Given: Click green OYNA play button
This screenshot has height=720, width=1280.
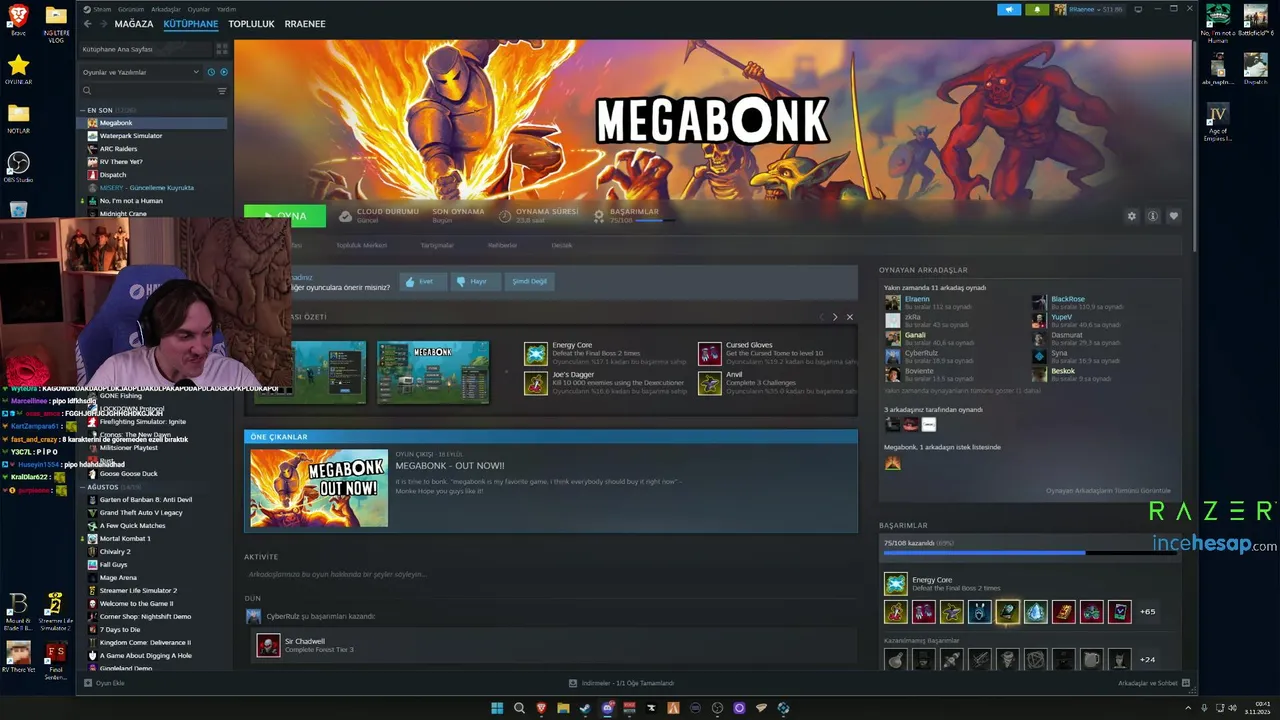Looking at the screenshot, I should [x=285, y=216].
